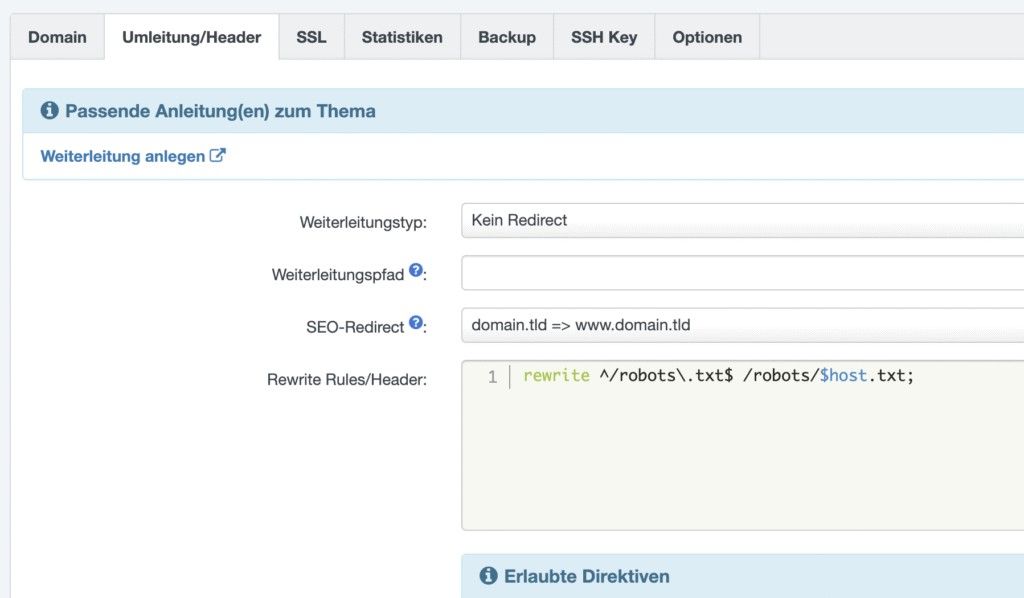Screen dimensions: 1024x598
Task: Open the Weiterleitungstyp dropdown
Action: tap(742, 220)
